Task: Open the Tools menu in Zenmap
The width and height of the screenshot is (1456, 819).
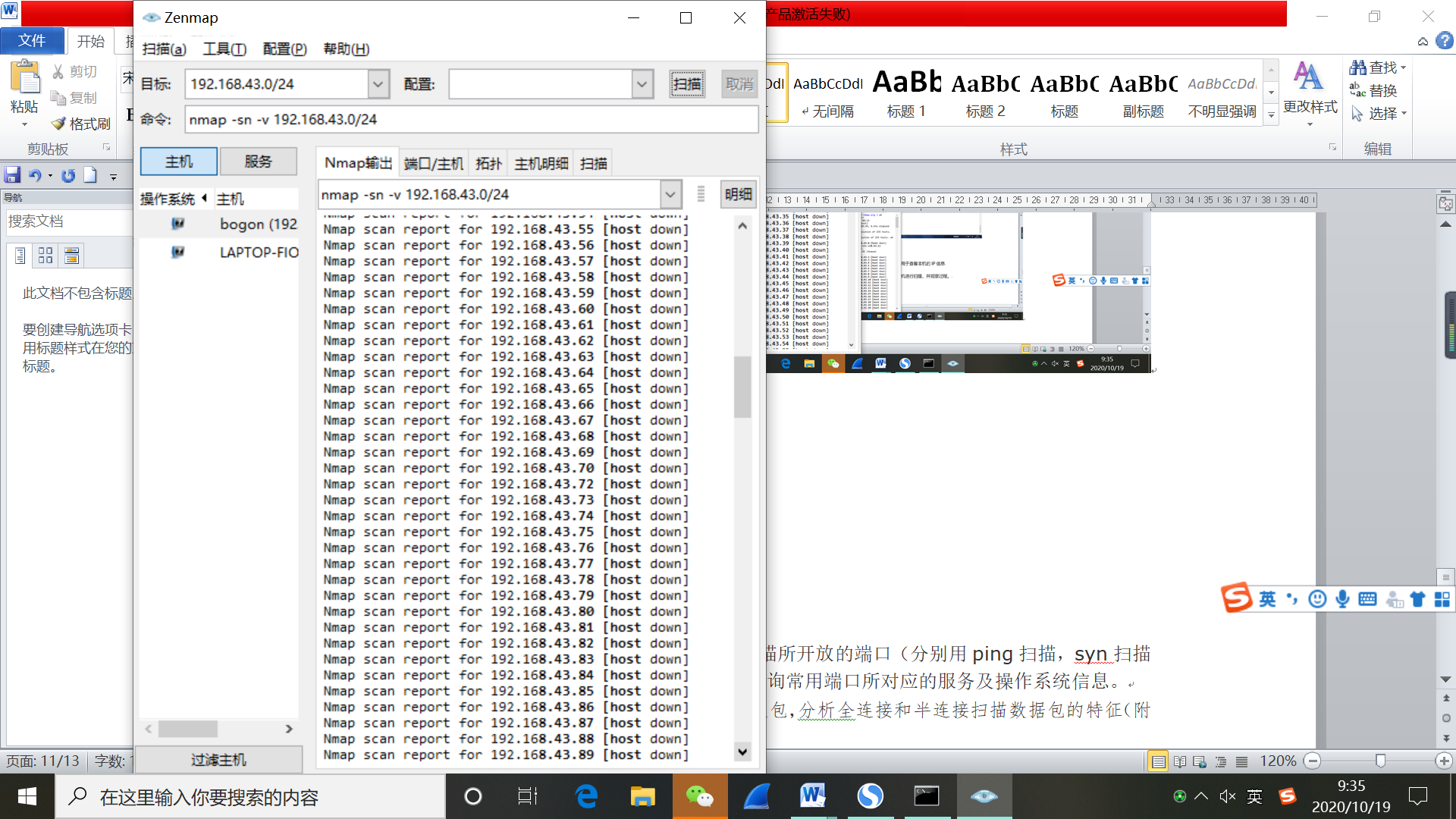Action: click(224, 49)
